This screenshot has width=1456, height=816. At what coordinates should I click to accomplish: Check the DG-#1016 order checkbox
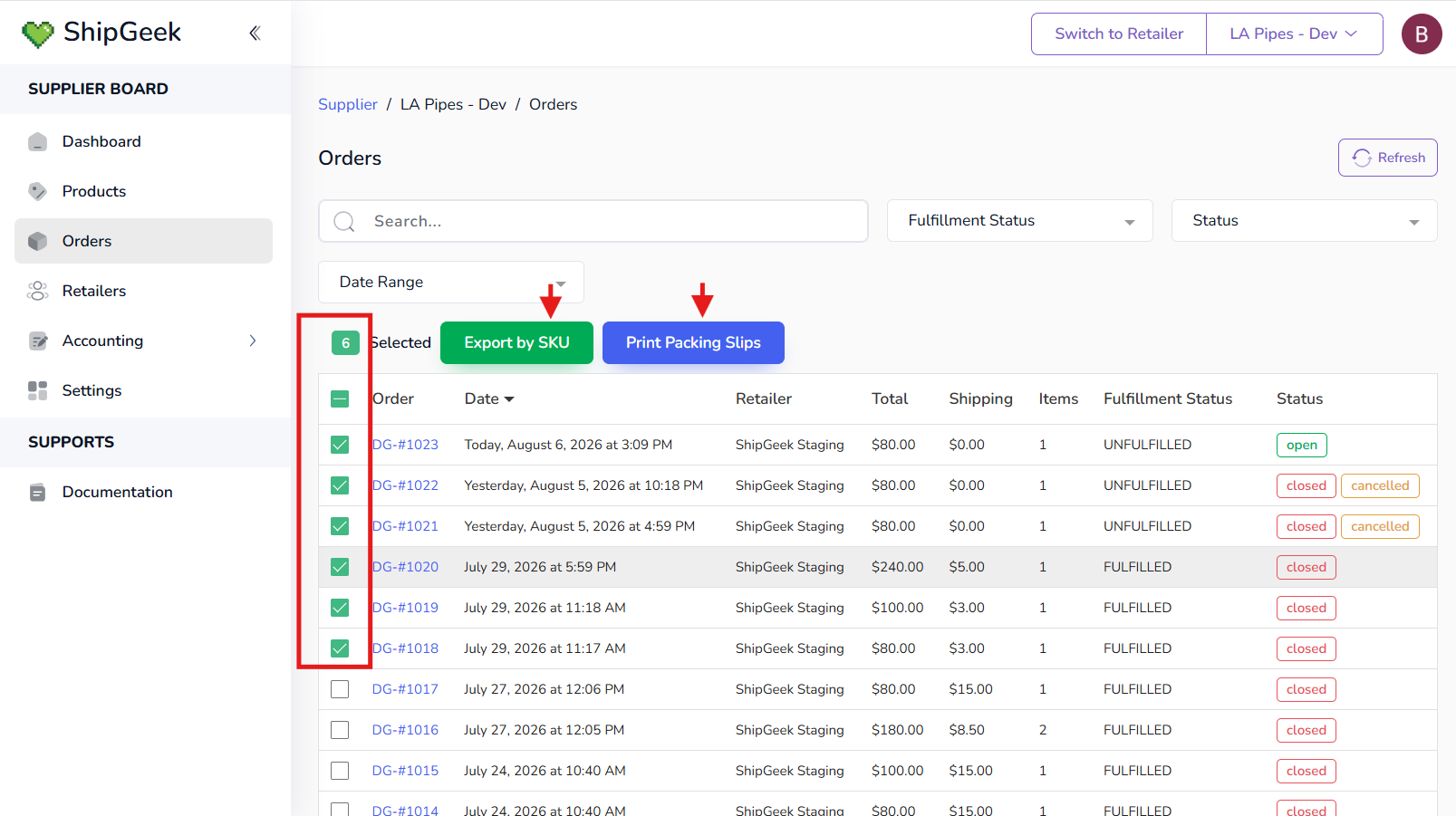click(340, 730)
